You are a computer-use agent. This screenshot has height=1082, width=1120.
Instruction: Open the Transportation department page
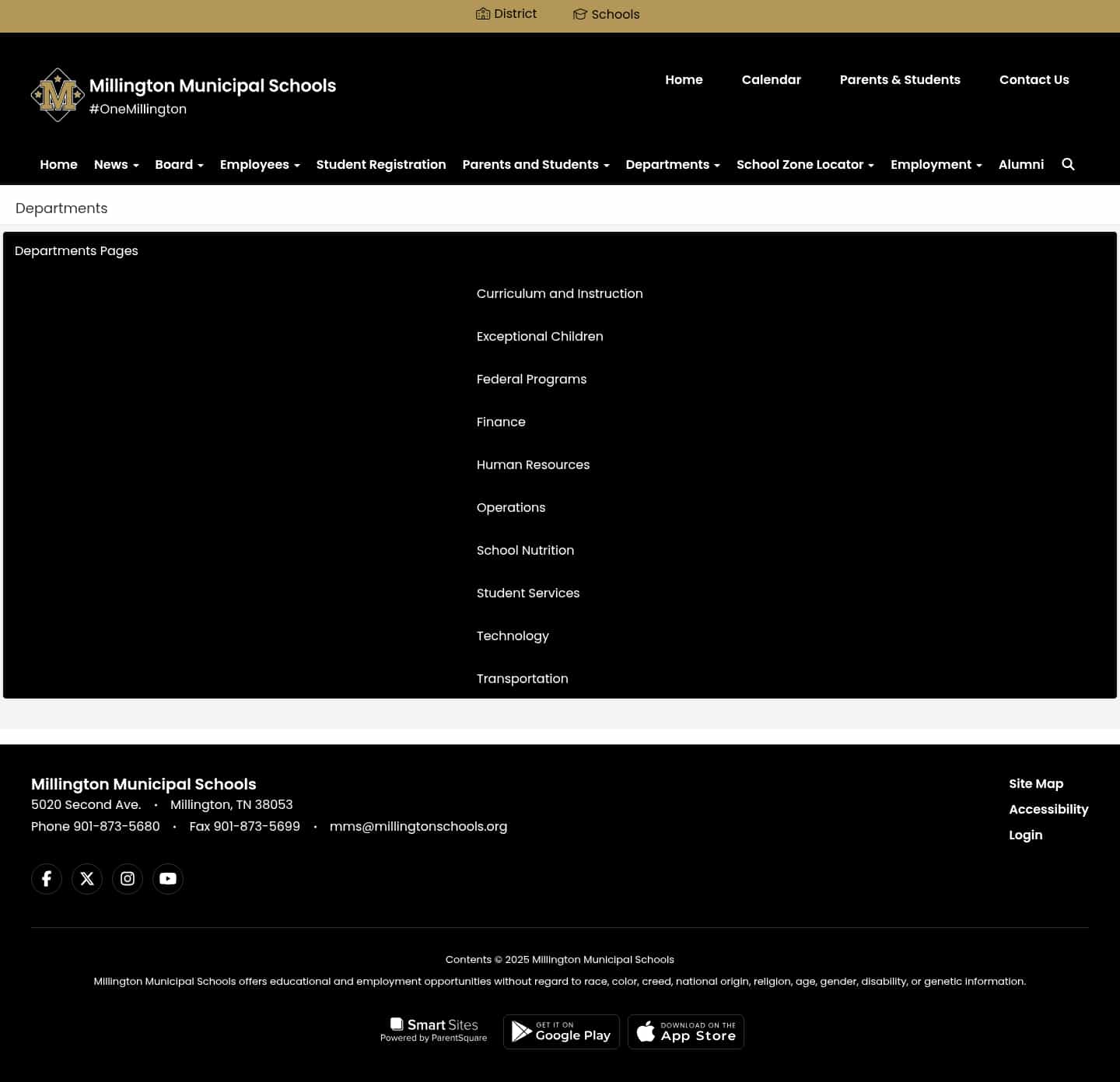point(523,678)
